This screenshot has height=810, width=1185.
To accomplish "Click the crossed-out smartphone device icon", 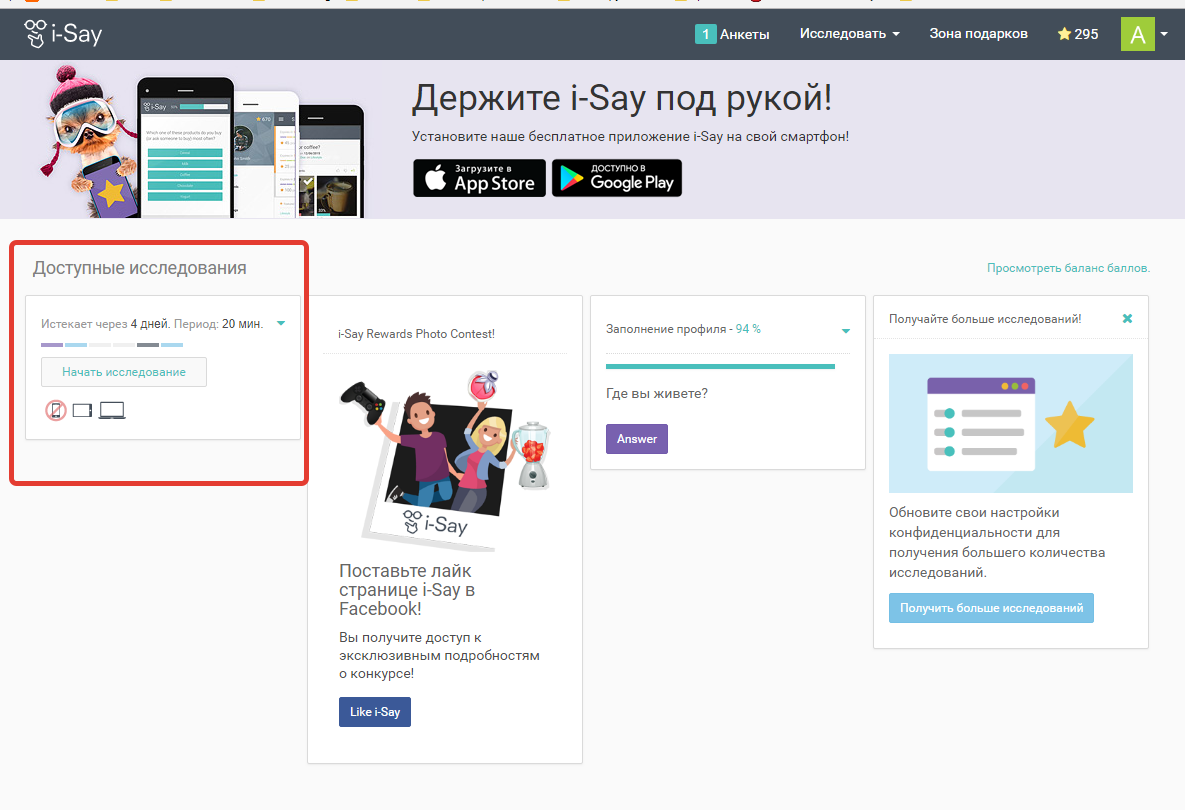I will tap(56, 410).
